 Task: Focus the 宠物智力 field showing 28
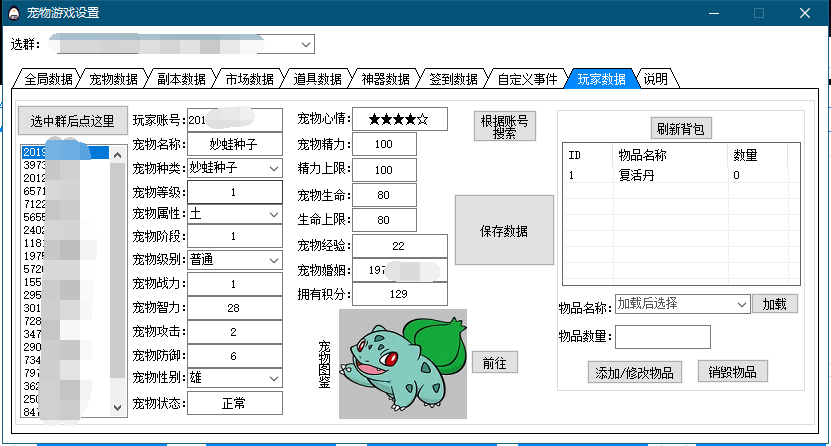[x=235, y=308]
